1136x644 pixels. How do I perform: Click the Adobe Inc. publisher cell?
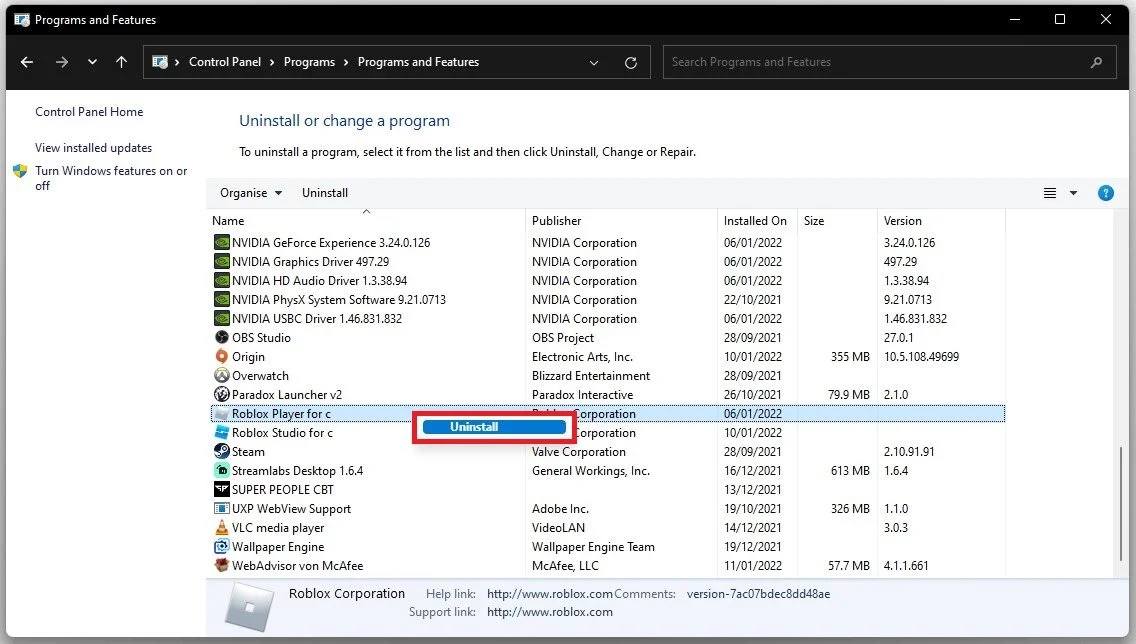[560, 509]
